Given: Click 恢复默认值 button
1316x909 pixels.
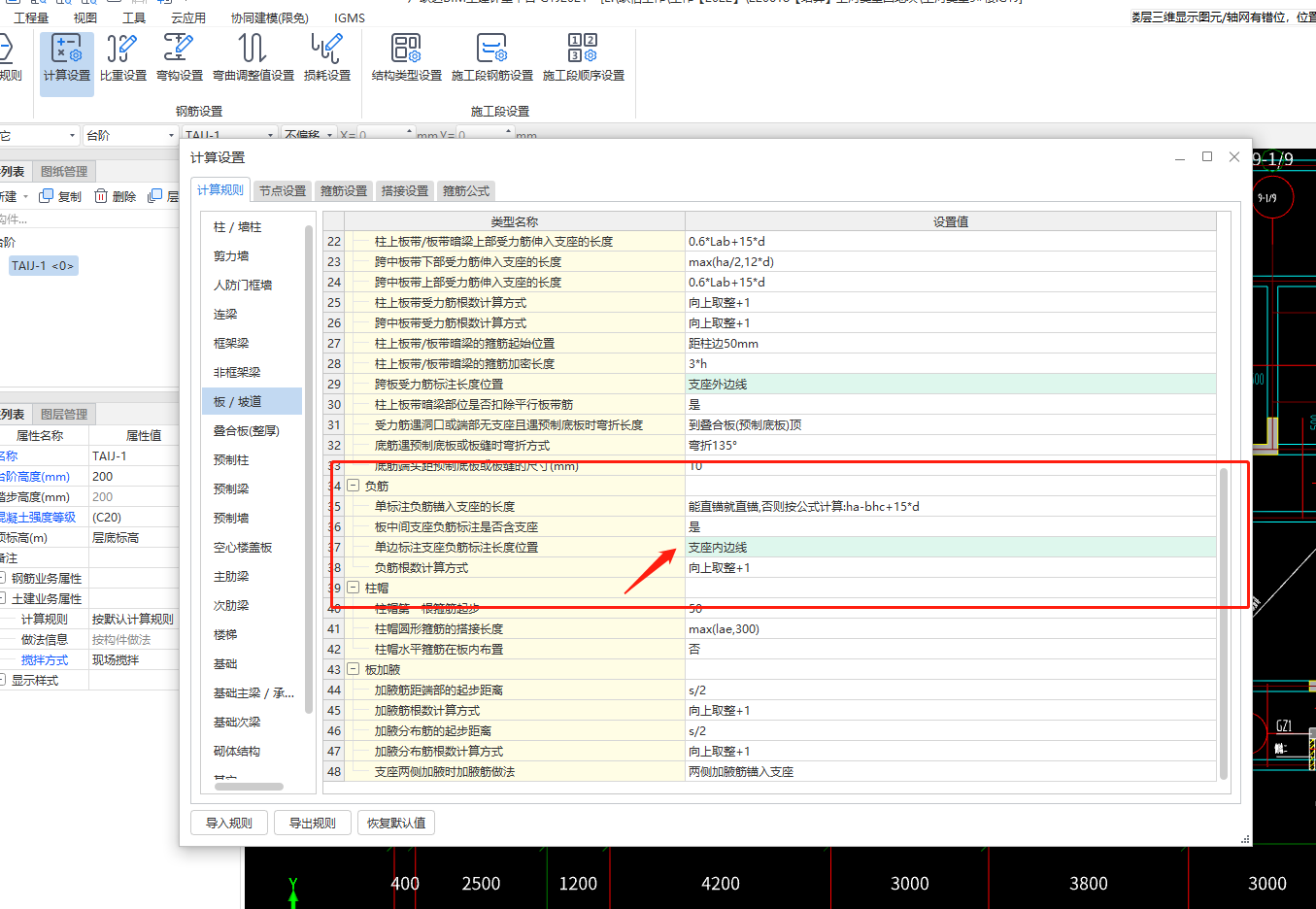Looking at the screenshot, I should tap(396, 823).
